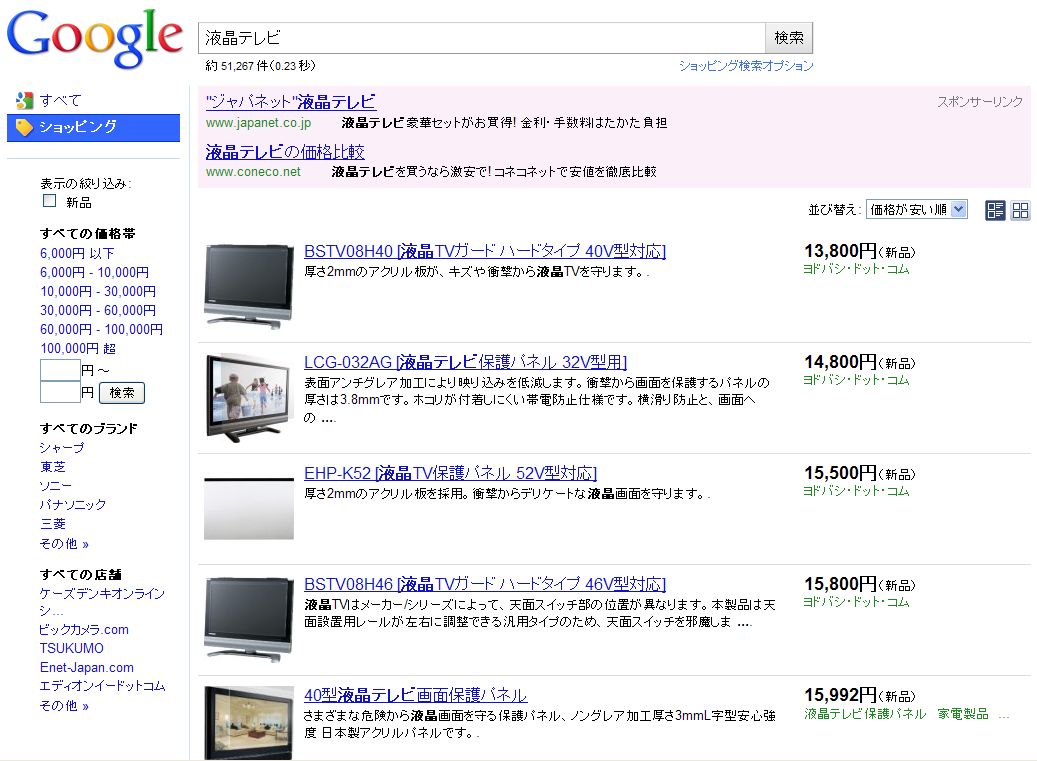Click the Google logo
The height and width of the screenshot is (761, 1037).
95,38
